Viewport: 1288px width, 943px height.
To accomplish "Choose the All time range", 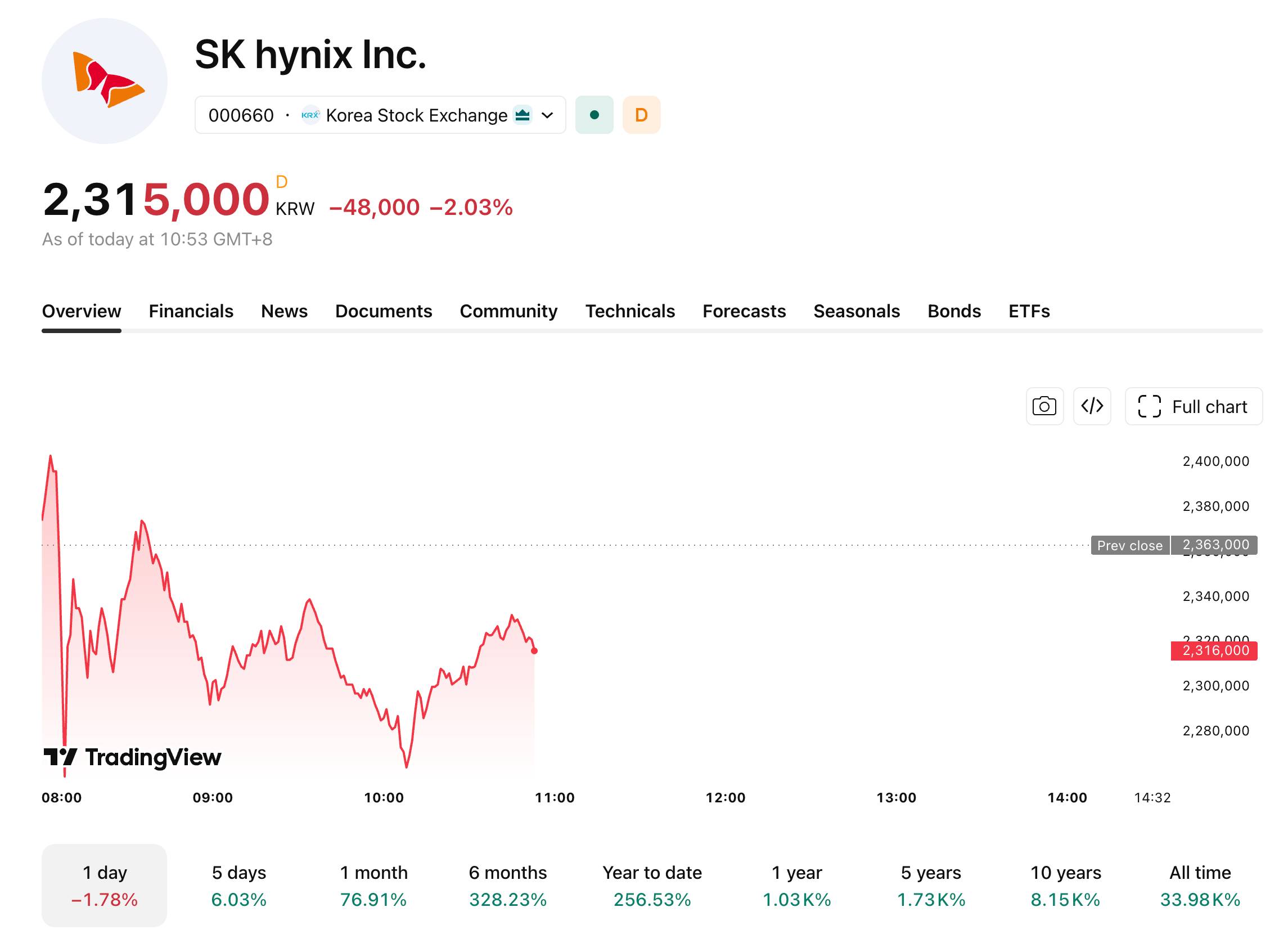I will 1200,886.
